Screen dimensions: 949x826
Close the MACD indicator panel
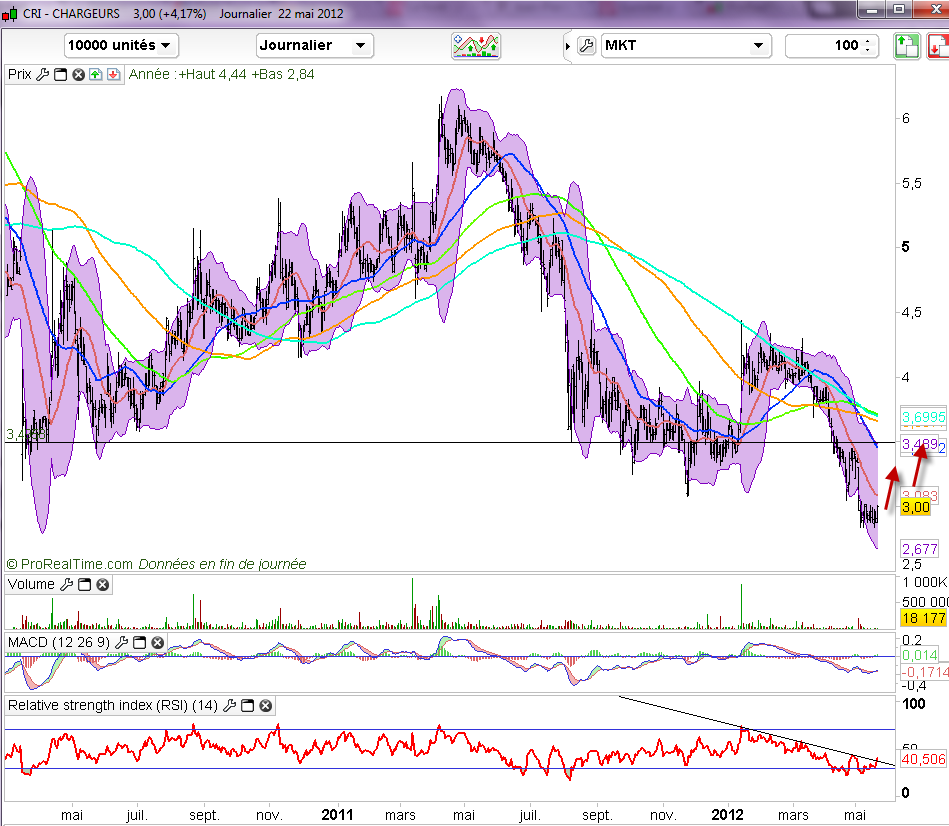pyautogui.click(x=158, y=641)
